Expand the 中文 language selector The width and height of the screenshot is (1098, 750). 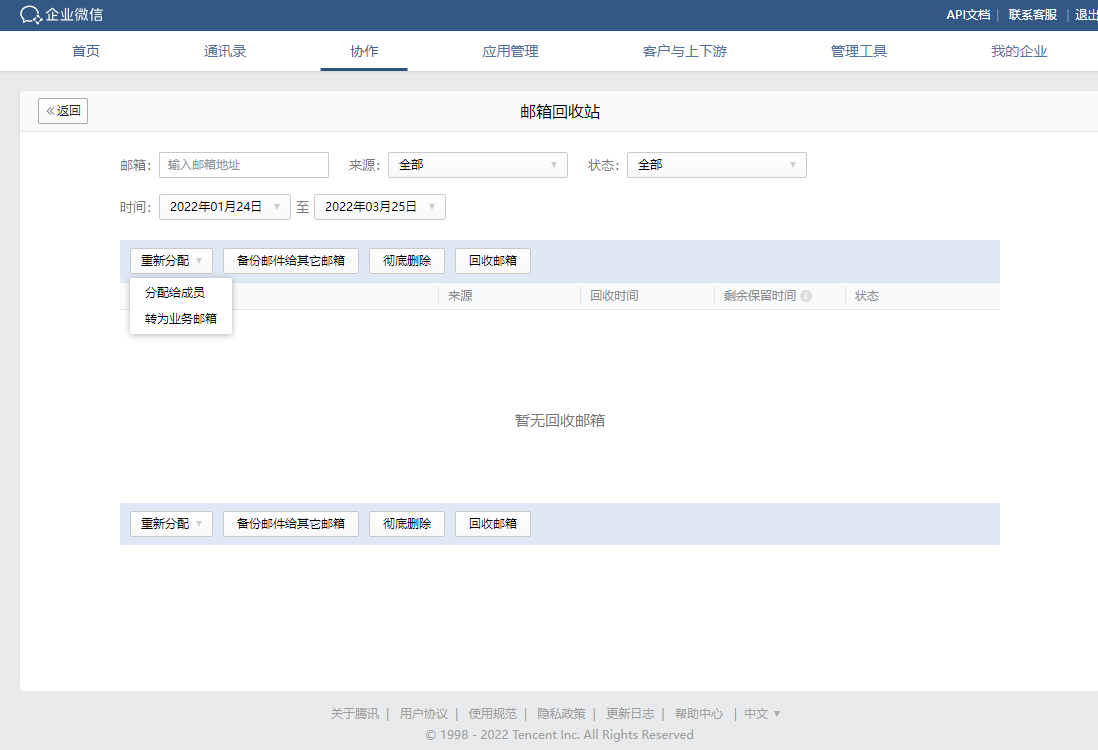(762, 714)
